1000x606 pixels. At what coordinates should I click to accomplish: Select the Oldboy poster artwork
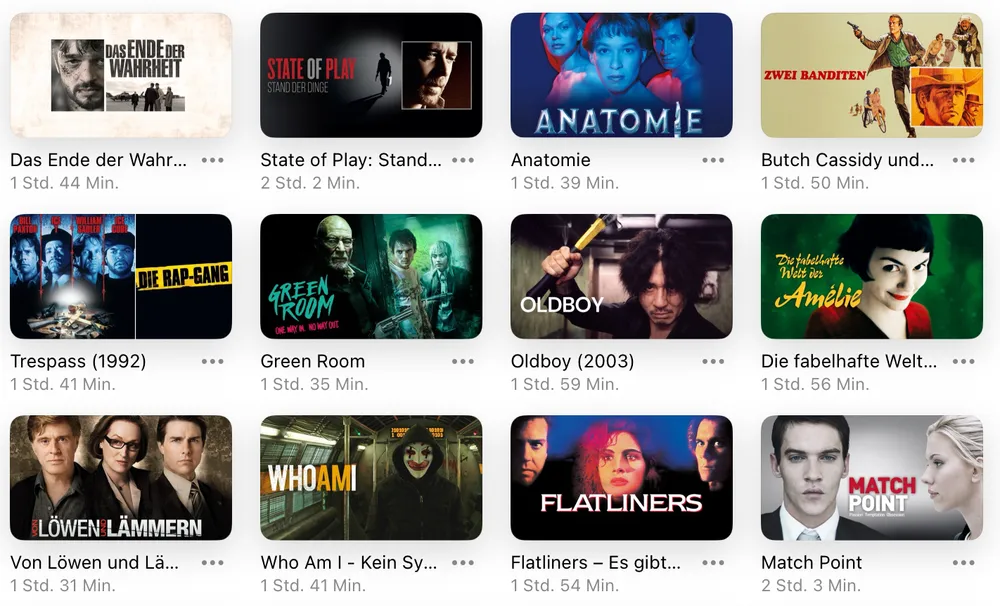(x=621, y=276)
